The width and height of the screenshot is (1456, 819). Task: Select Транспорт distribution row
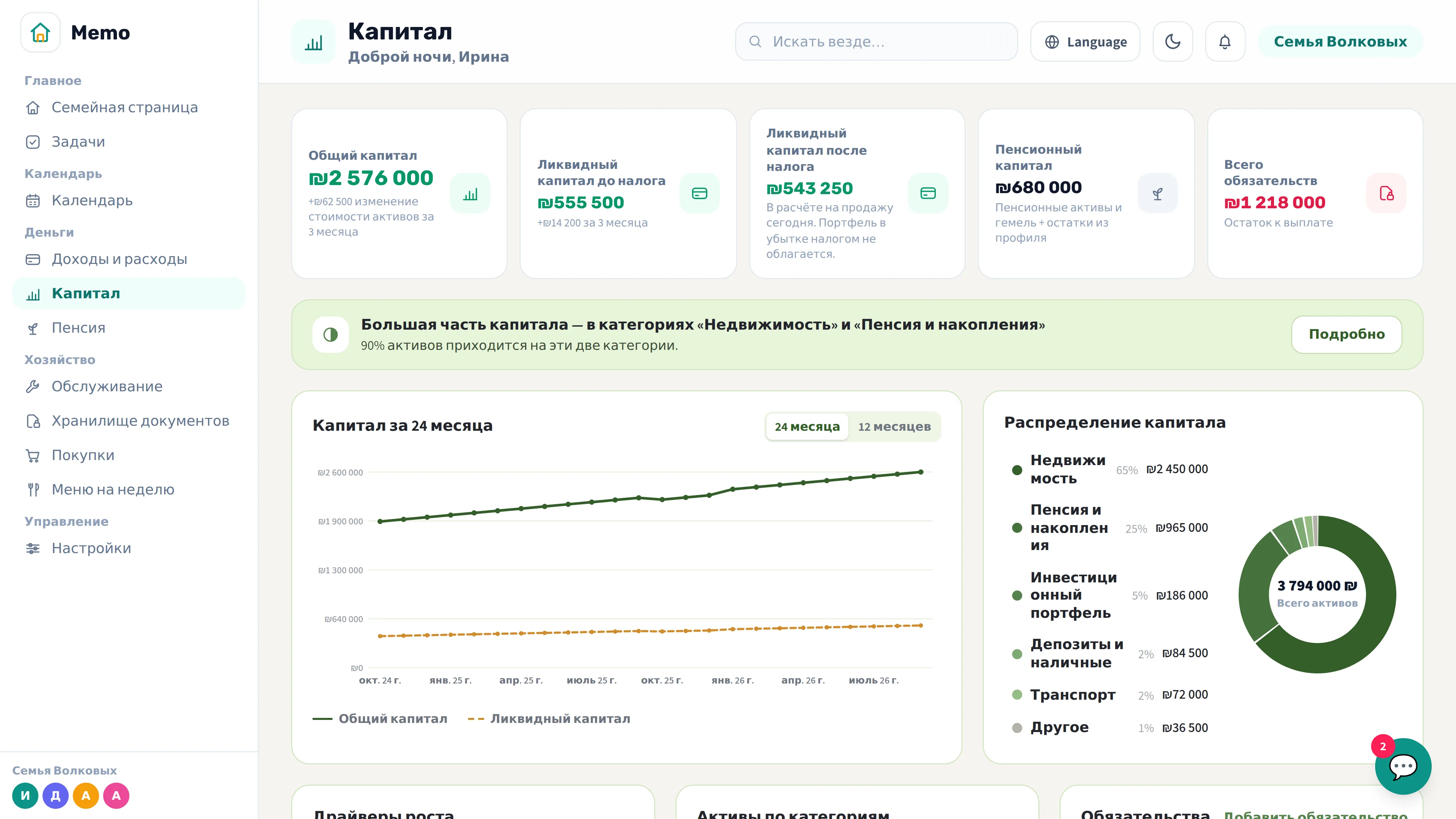point(1110,695)
